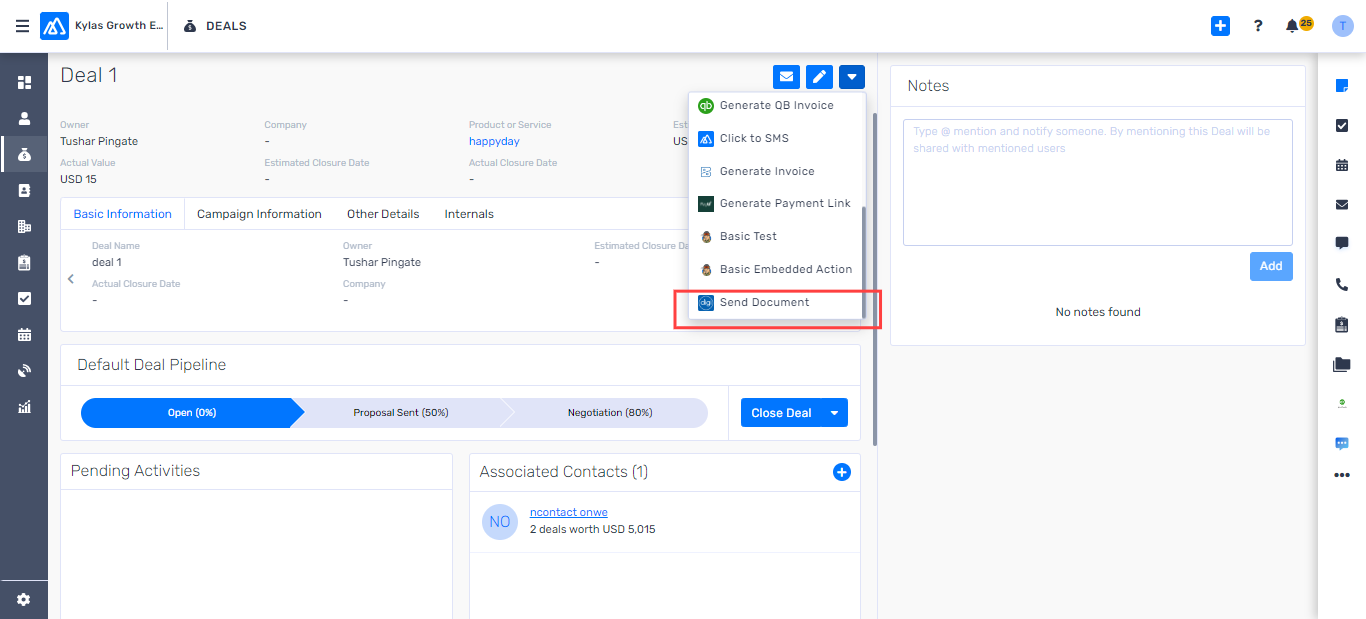Click the Close Deal button
The height and width of the screenshot is (619, 1366).
coord(779,412)
